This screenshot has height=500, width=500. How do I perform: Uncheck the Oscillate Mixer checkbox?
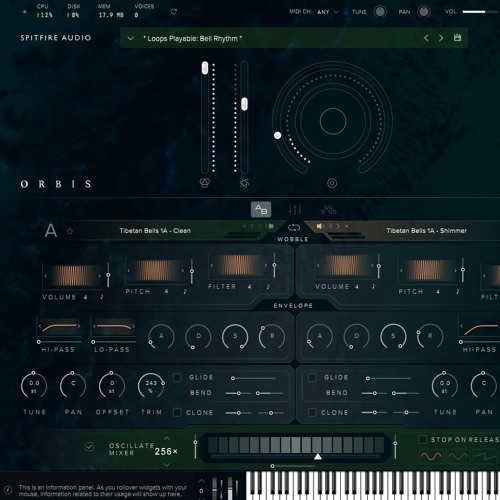click(x=89, y=447)
